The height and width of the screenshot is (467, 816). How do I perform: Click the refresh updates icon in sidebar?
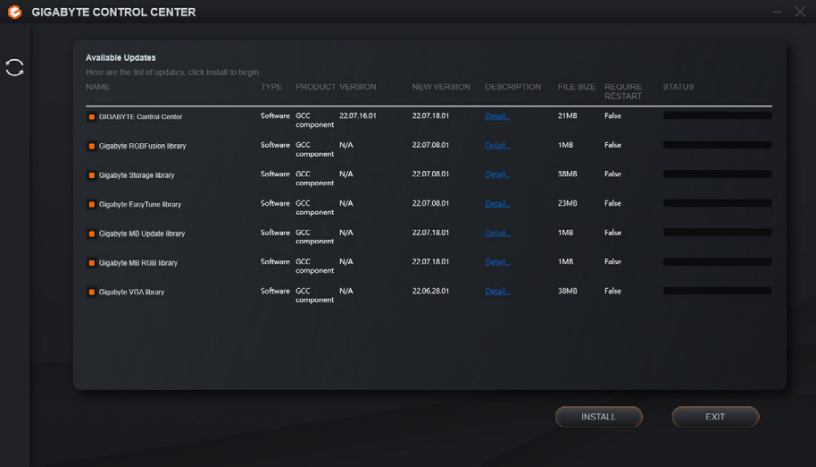point(15,67)
